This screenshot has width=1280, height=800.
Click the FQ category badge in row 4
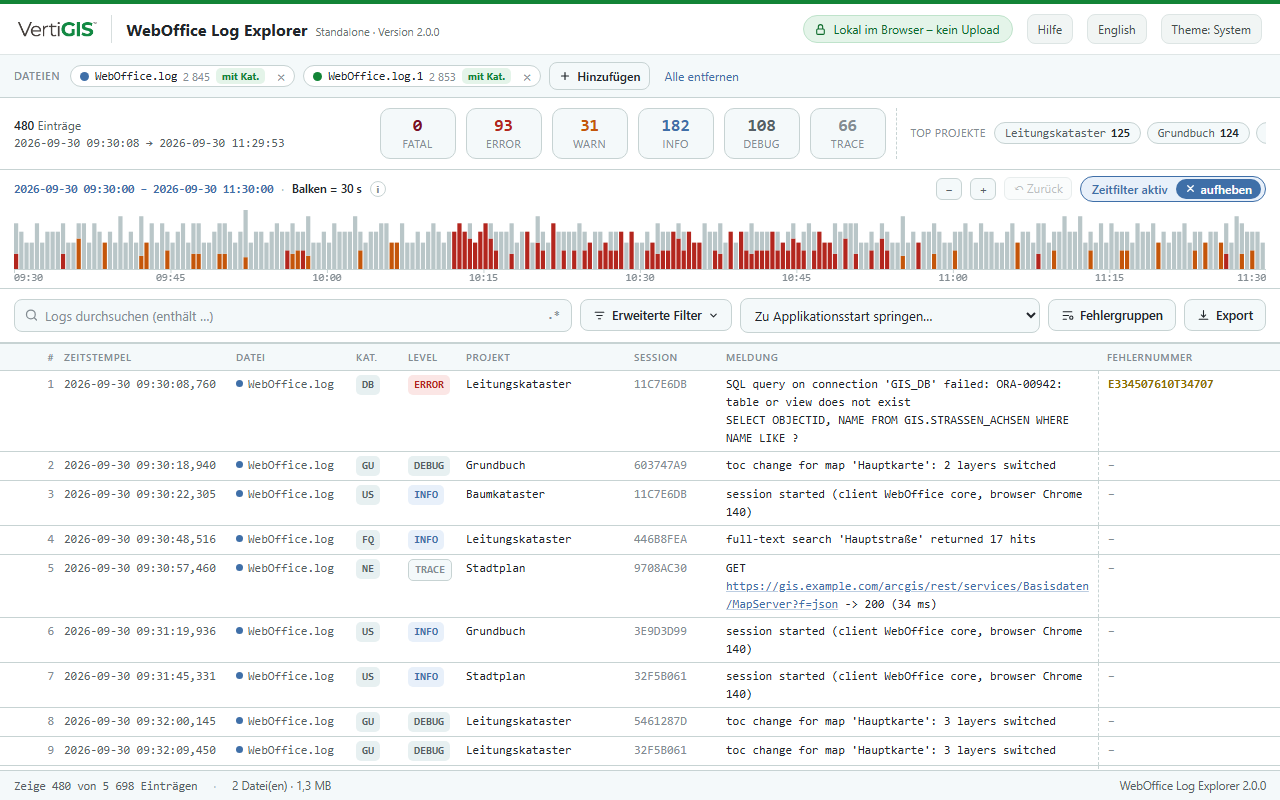(x=368, y=540)
